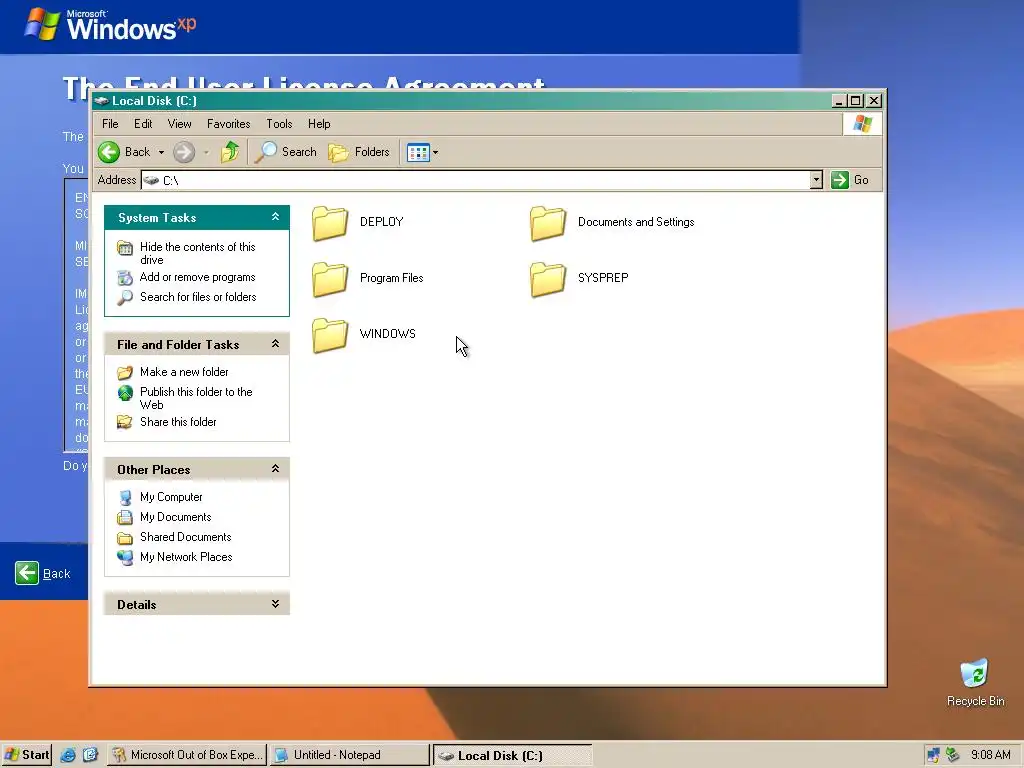Expand the Address bar dropdown
Screen dimensions: 1024x768
pos(816,180)
